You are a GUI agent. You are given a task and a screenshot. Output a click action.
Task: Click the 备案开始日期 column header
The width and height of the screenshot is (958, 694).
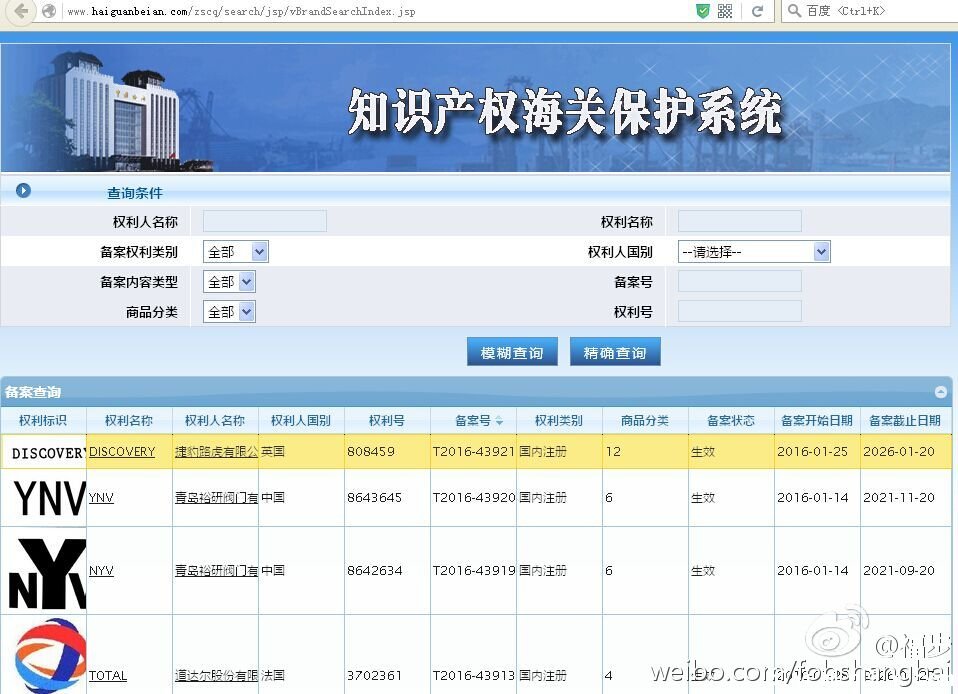click(x=817, y=420)
